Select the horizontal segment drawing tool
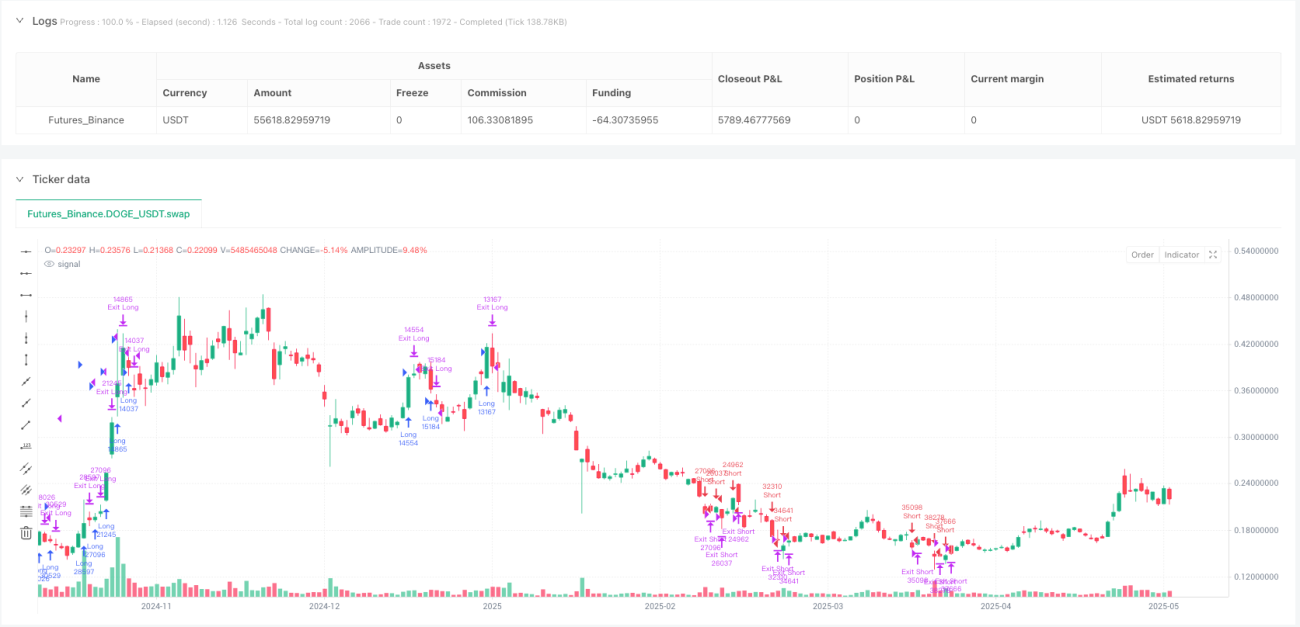The height and width of the screenshot is (627, 1300). 26,295
